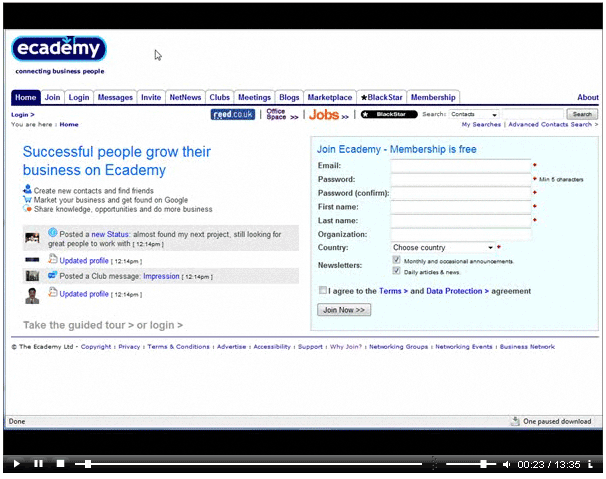Select the Home tab
Image resolution: width=606 pixels, height=479 pixels.
(x=26, y=97)
